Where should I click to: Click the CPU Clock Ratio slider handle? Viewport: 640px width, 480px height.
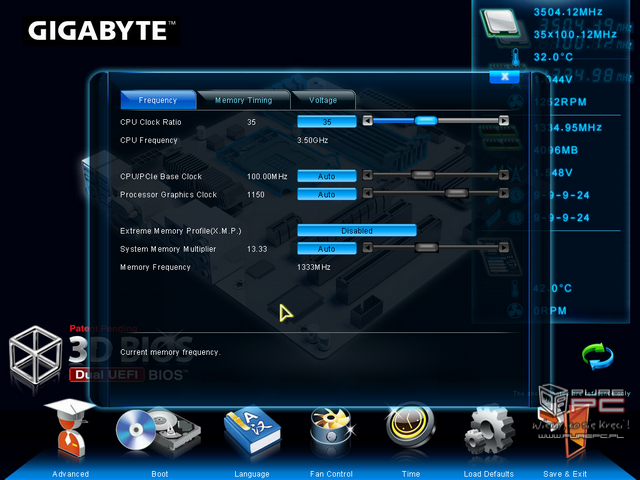coord(426,121)
